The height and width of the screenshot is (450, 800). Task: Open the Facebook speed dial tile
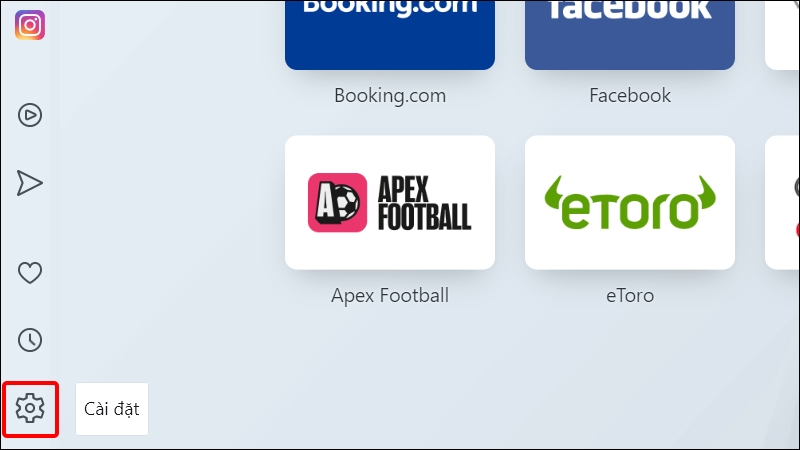click(630, 35)
